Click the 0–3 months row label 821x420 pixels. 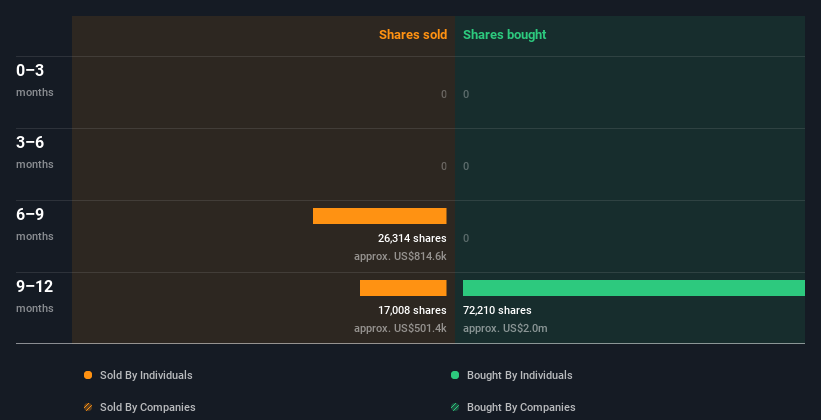pyautogui.click(x=35, y=80)
